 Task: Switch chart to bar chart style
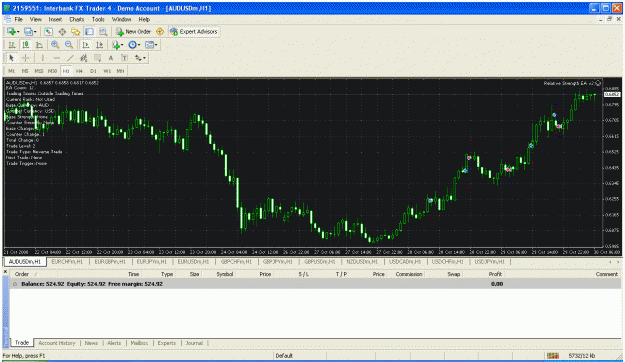12,45
